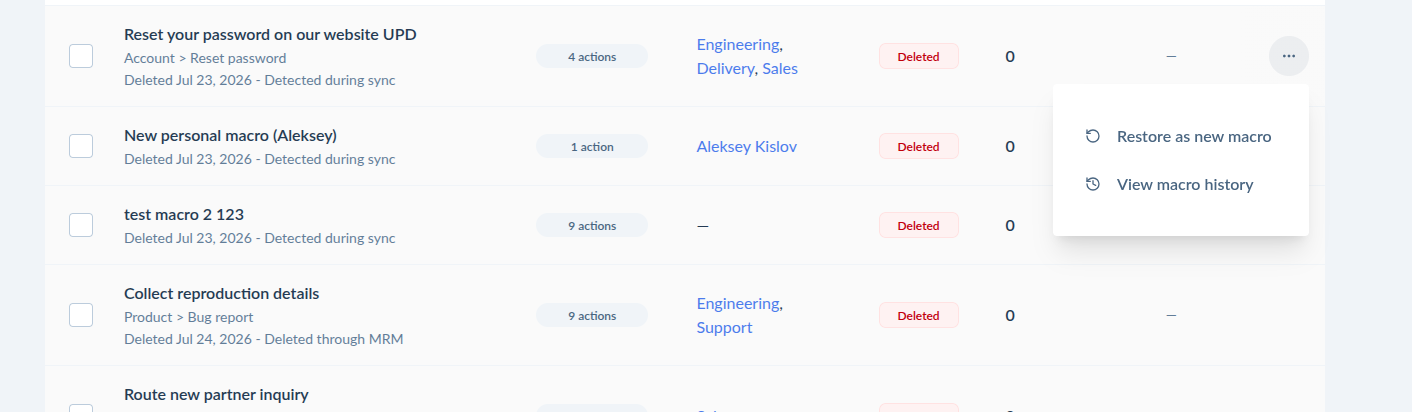Screen dimensions: 1412x412
Task: Click Engineering link in Reset password row
Action: (738, 44)
